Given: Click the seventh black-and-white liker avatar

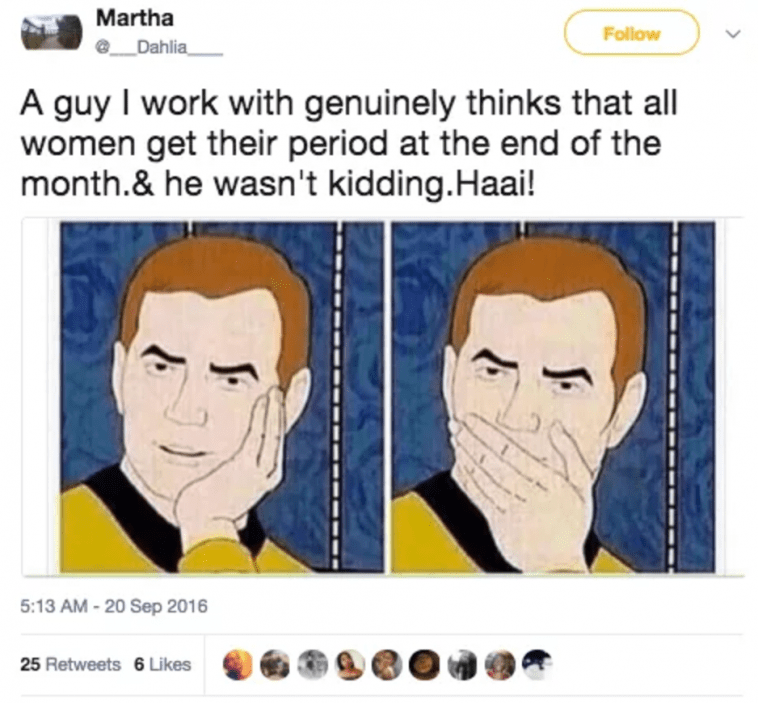Looking at the screenshot, I should (462, 664).
